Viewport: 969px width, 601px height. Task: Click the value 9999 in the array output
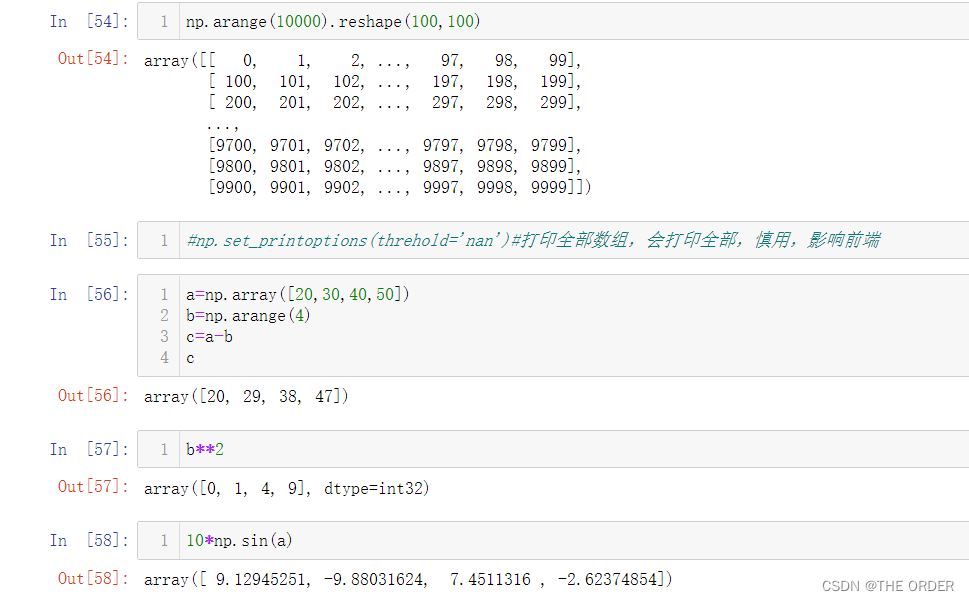point(549,187)
